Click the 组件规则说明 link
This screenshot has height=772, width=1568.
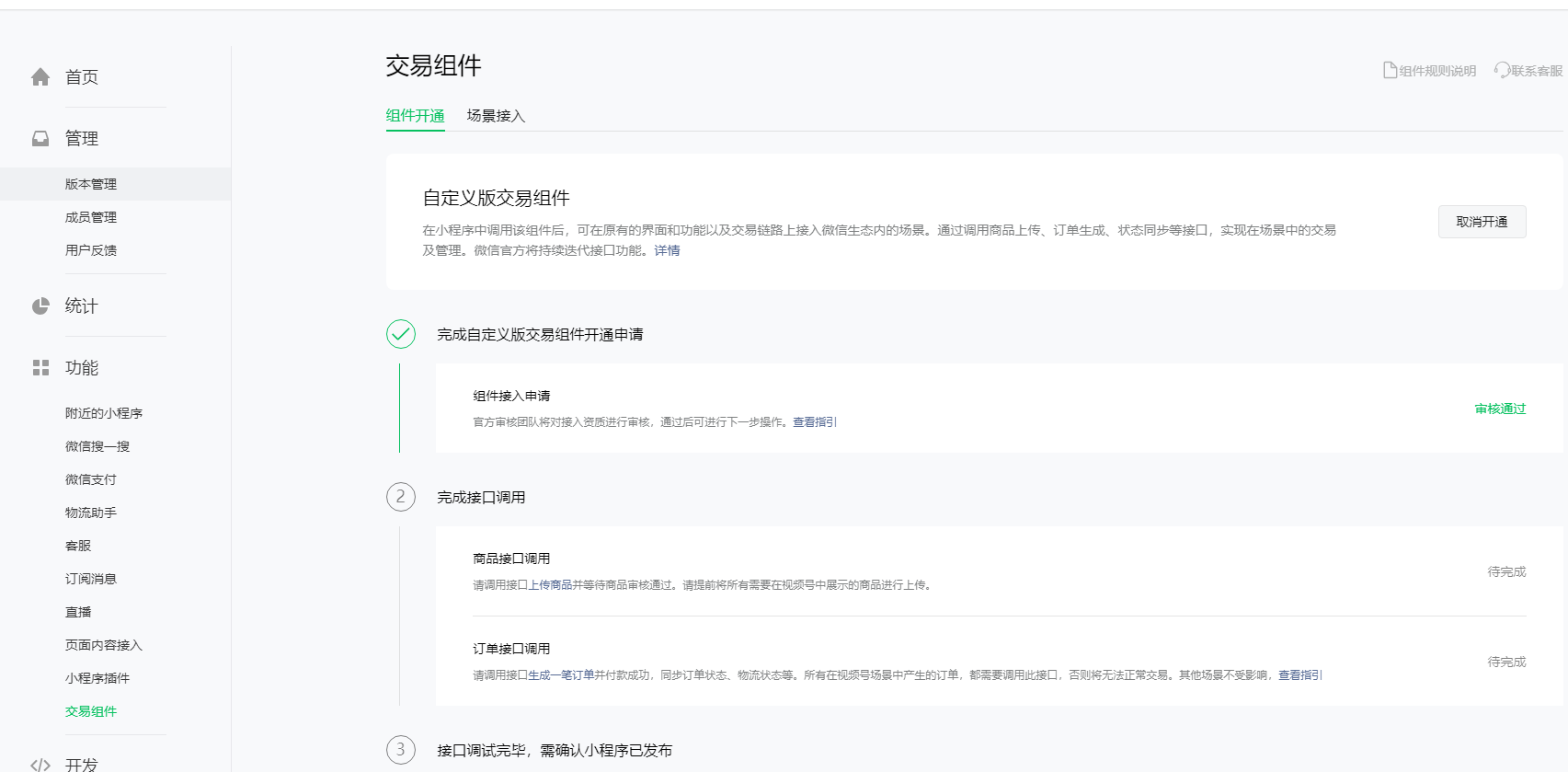(x=1437, y=71)
